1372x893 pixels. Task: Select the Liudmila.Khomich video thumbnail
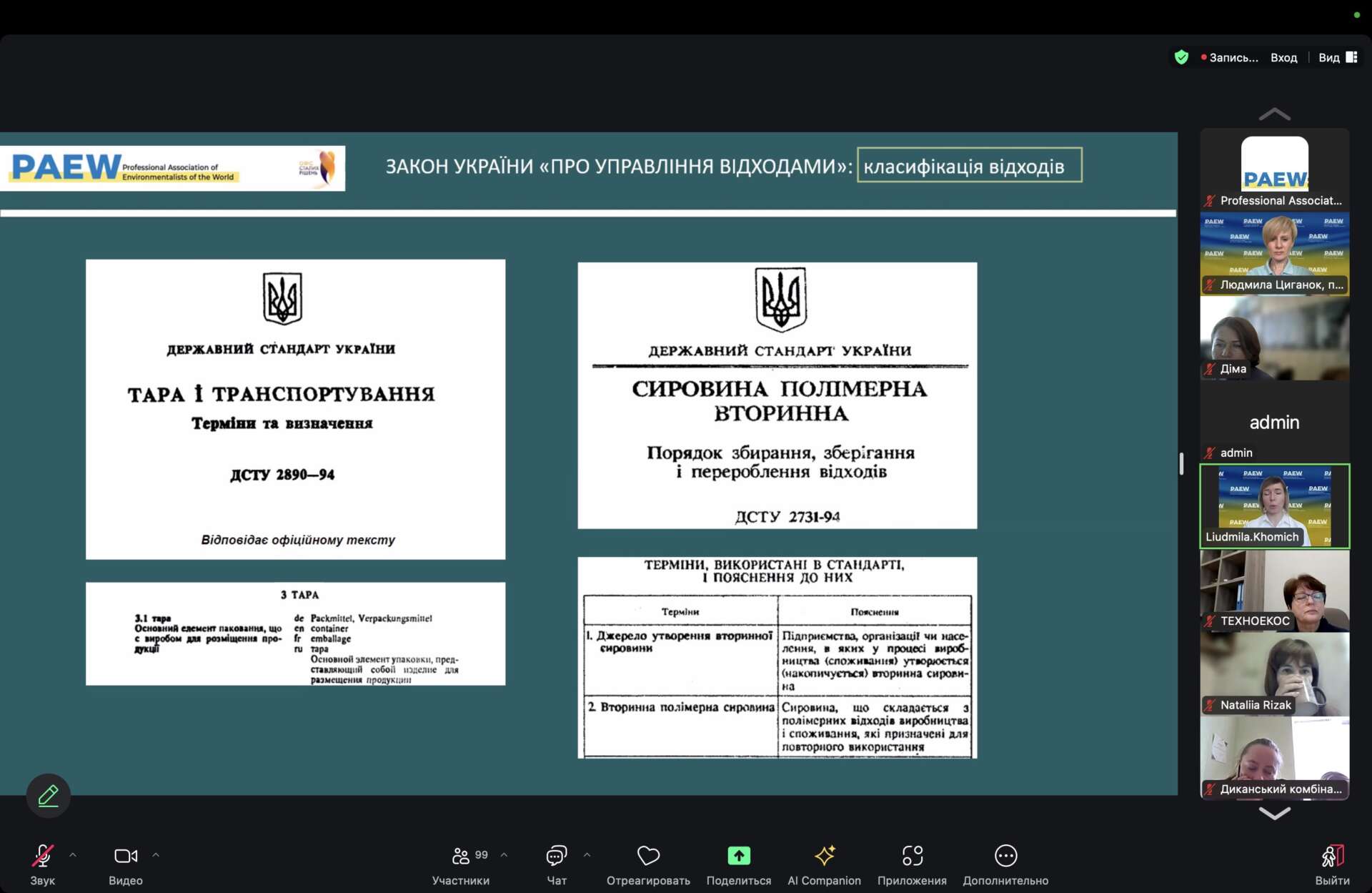(1274, 505)
